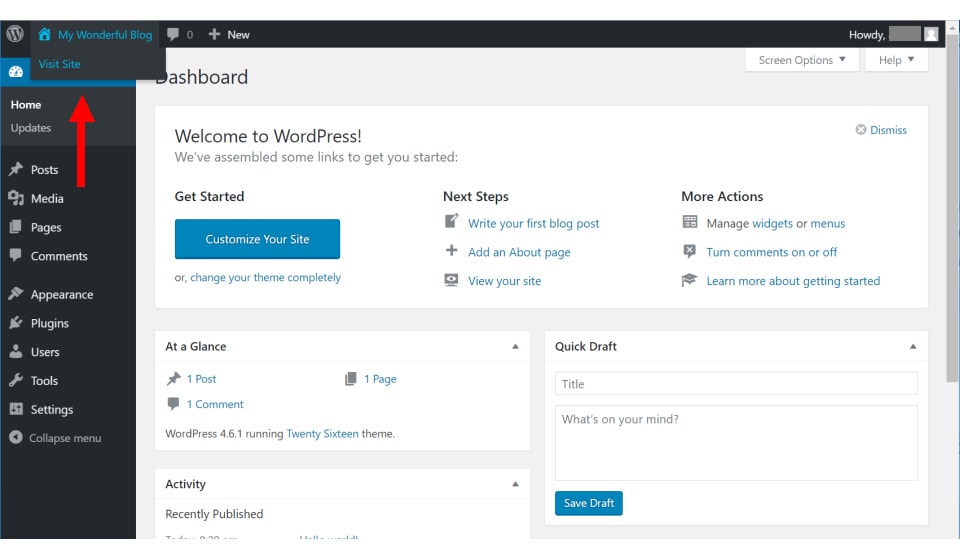Click the Dismiss circle-x icon

(x=861, y=130)
